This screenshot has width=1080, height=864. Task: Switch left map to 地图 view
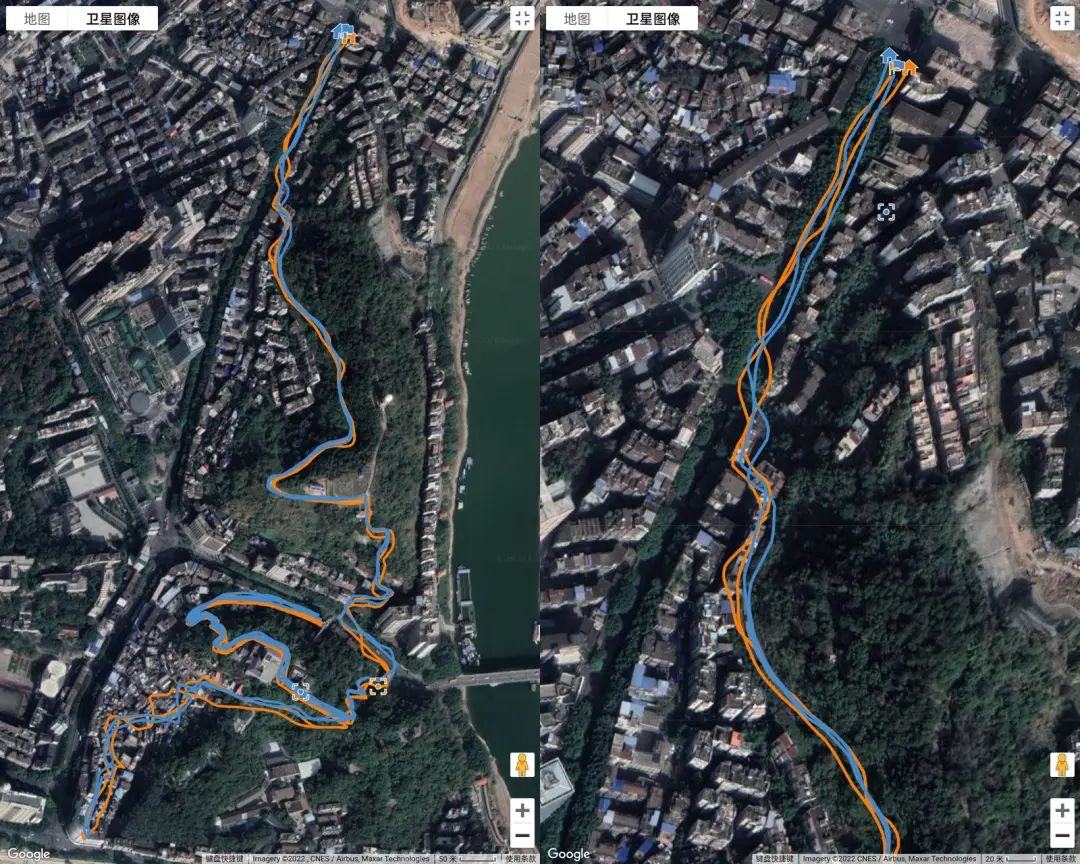tap(37, 19)
